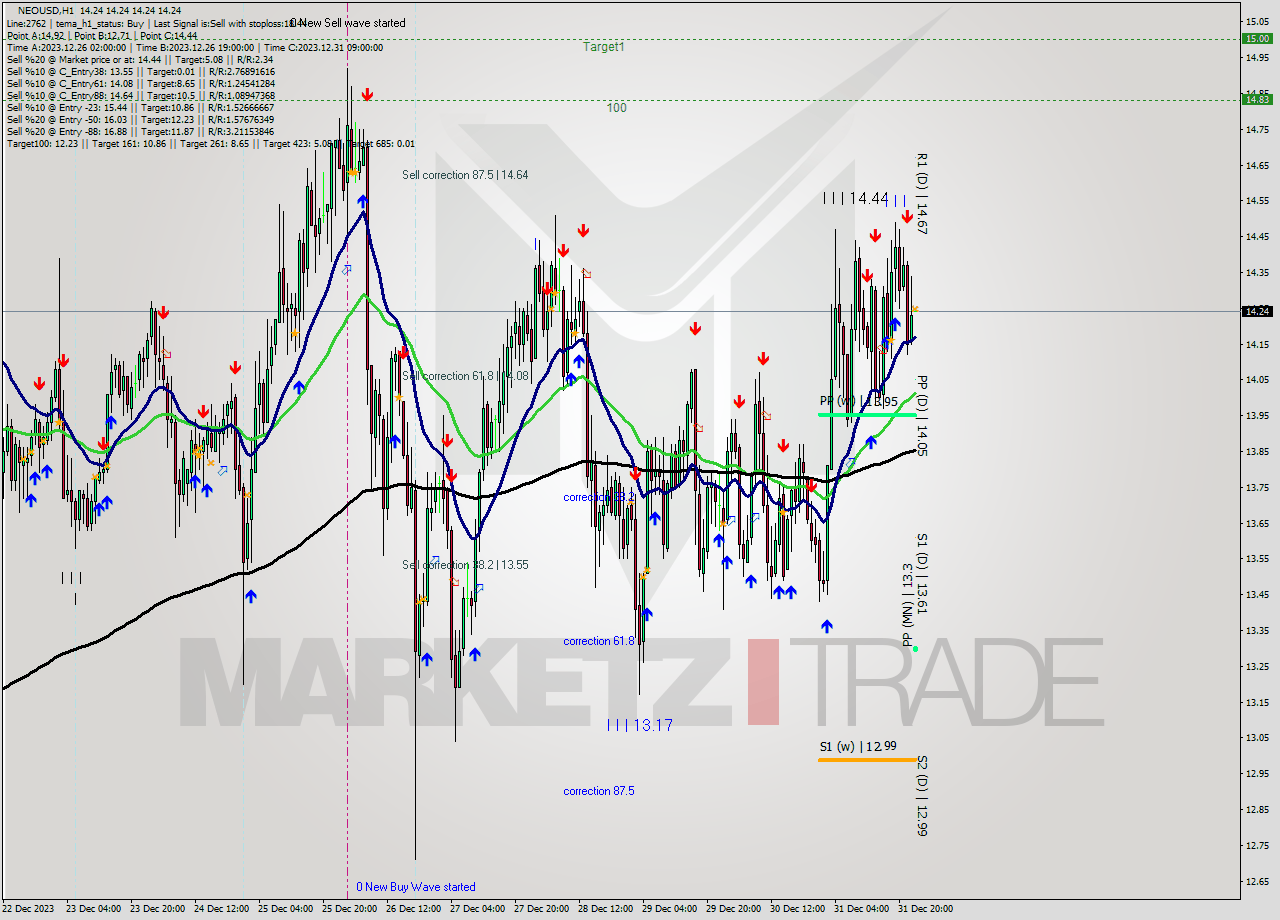Click the green PP (w) pivot line
The image size is (1280, 920).
pos(868,414)
